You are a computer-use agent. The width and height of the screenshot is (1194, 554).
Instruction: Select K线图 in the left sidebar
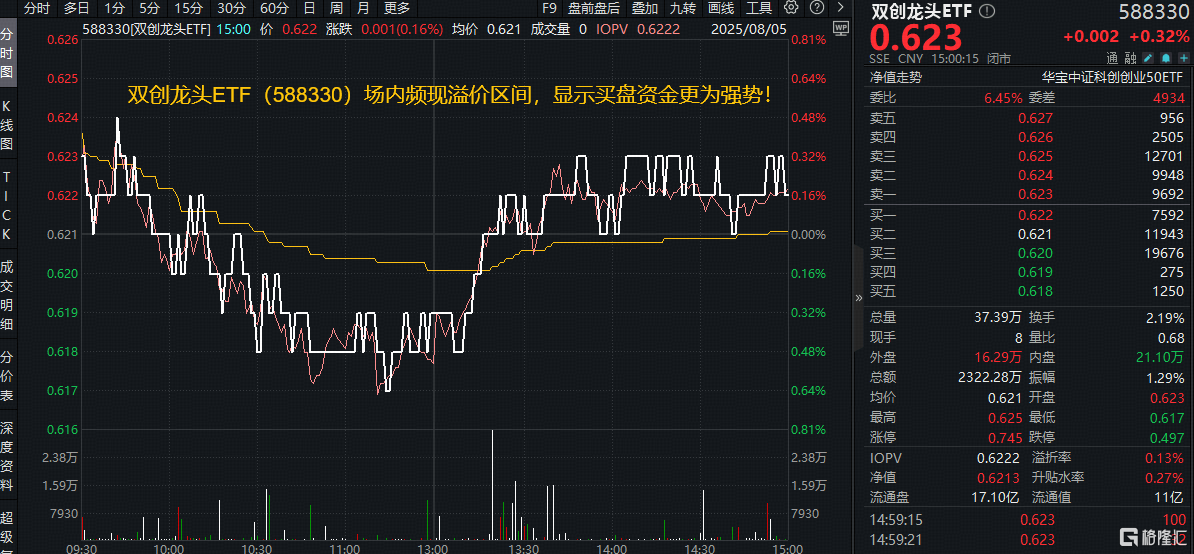point(7,125)
